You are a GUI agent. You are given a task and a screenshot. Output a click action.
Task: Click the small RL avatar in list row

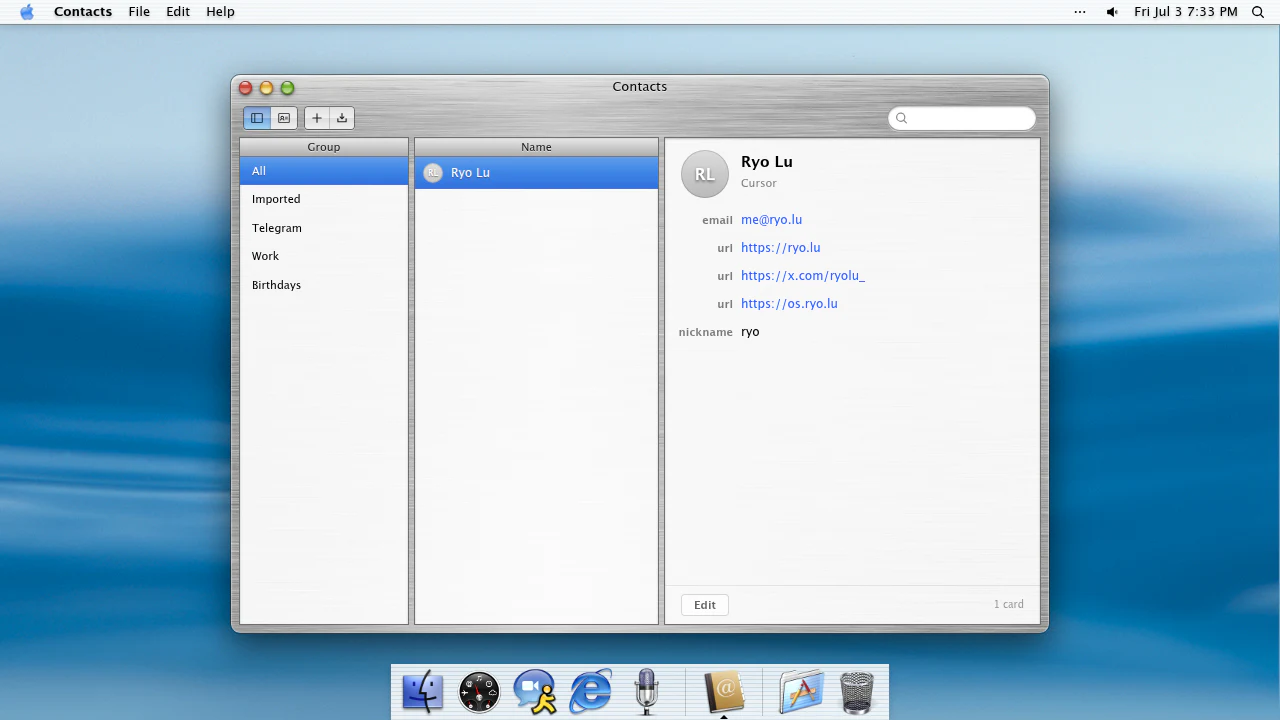pyautogui.click(x=433, y=173)
